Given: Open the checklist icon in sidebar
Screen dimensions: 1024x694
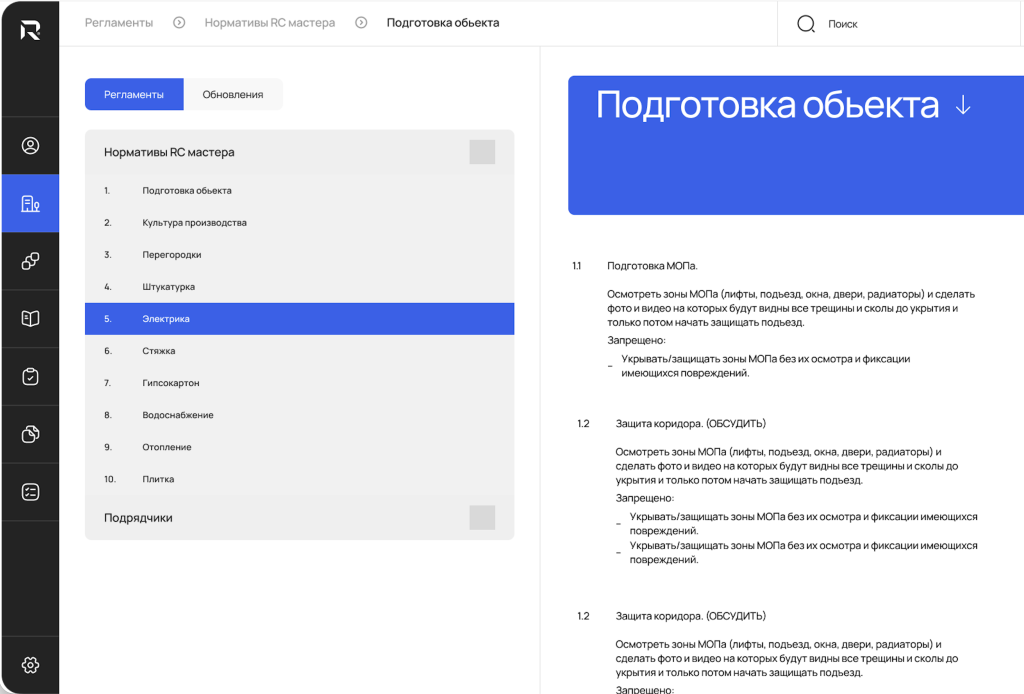Looking at the screenshot, I should 30,491.
